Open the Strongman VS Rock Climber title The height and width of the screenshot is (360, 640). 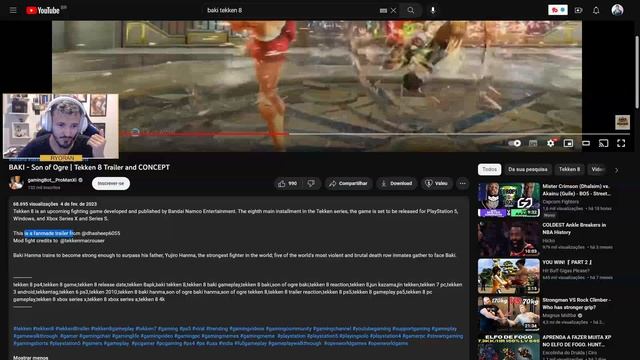pyautogui.click(x=576, y=304)
